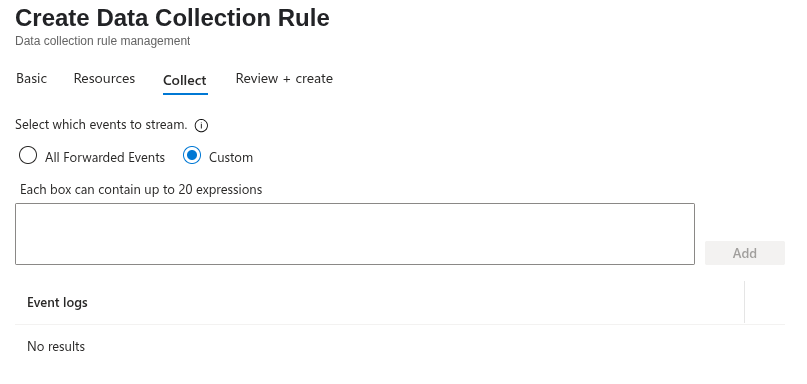The height and width of the screenshot is (384, 807).
Task: Click the blank column header beside Event logs
Action: coord(765,302)
